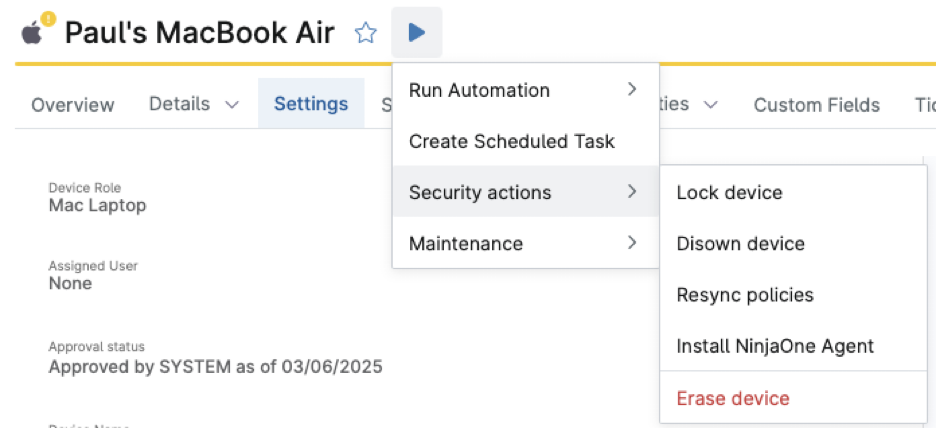Open the Details tab dropdown chevron
936x428 pixels.
232,104
